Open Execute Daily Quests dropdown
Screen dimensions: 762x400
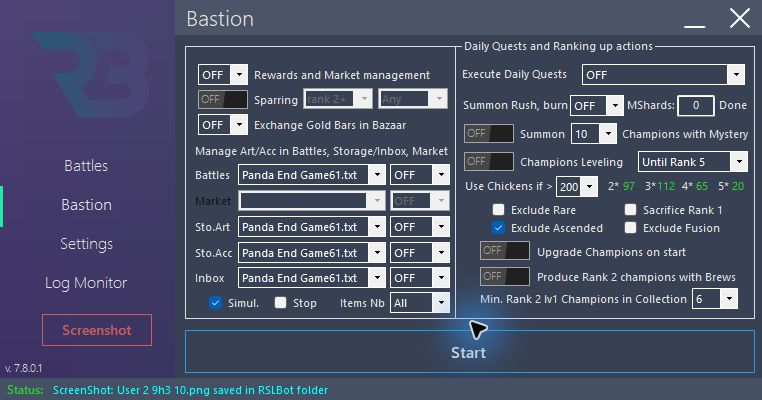coord(663,75)
